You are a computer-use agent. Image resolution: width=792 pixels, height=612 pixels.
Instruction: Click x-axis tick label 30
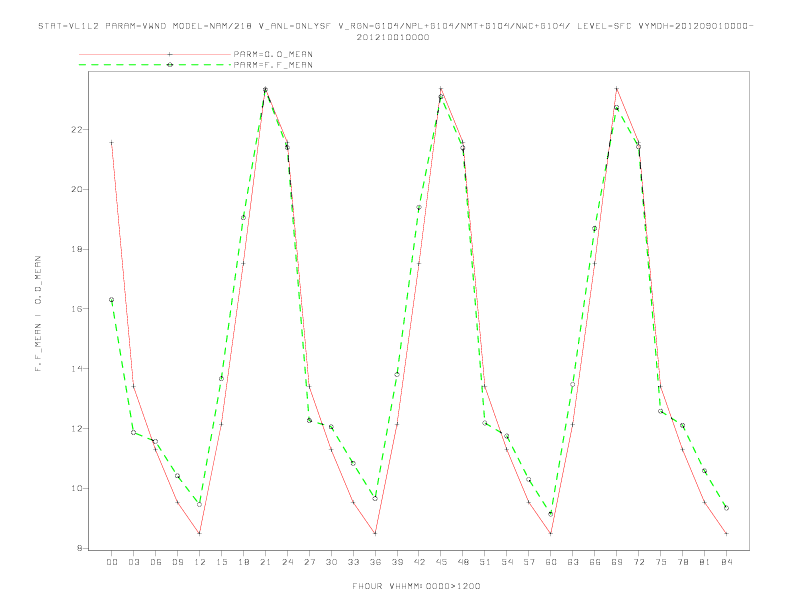tap(331, 562)
